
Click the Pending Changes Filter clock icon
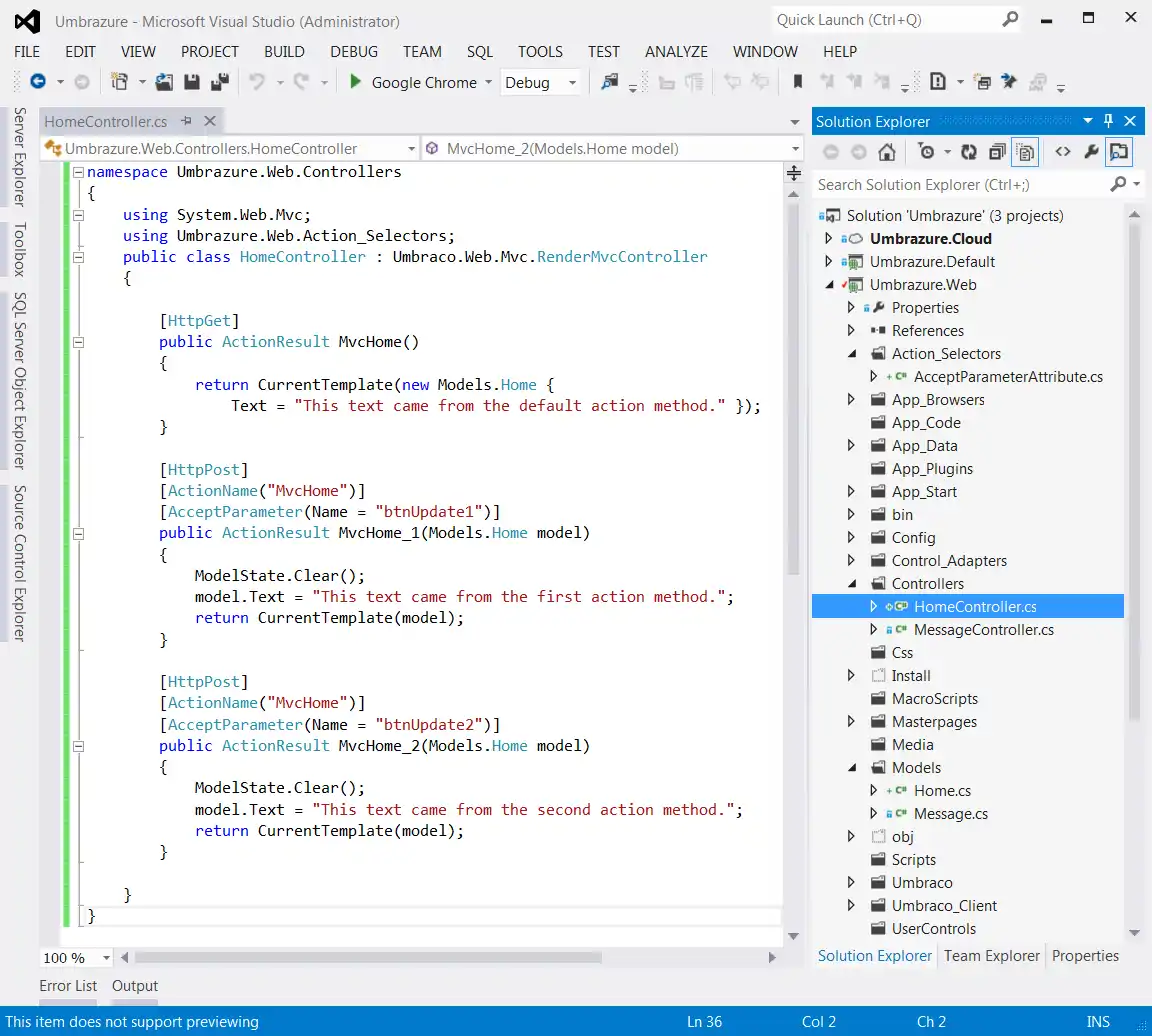tap(926, 152)
